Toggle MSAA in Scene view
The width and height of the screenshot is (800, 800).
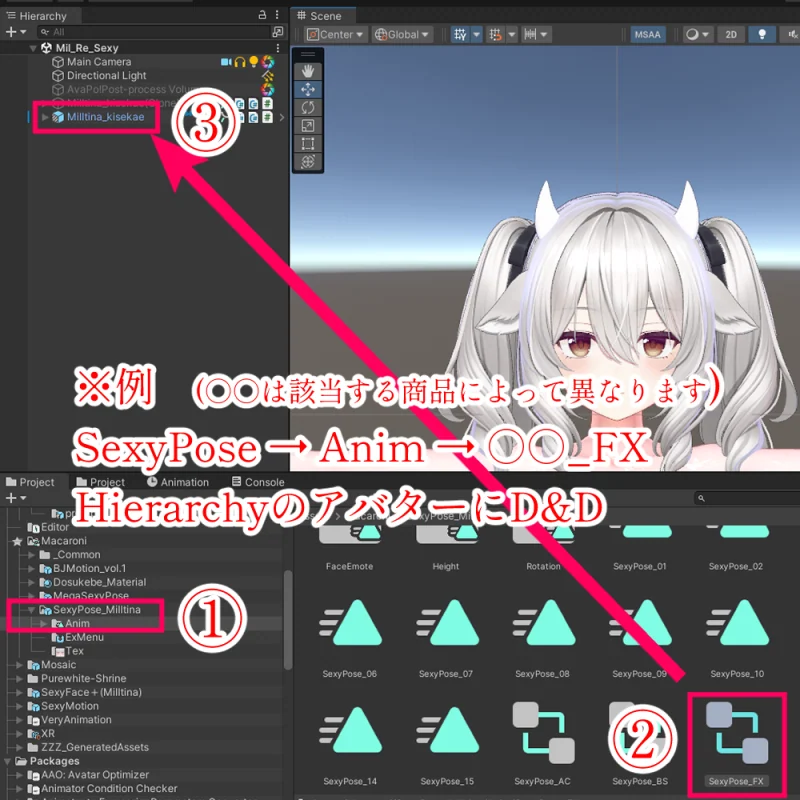[x=647, y=35]
